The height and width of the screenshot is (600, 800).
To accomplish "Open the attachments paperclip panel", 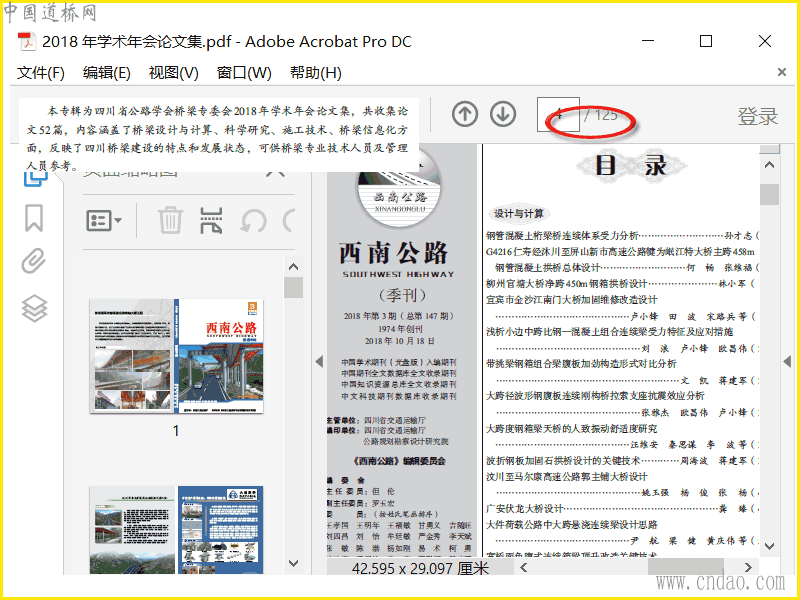I will pos(34,261).
